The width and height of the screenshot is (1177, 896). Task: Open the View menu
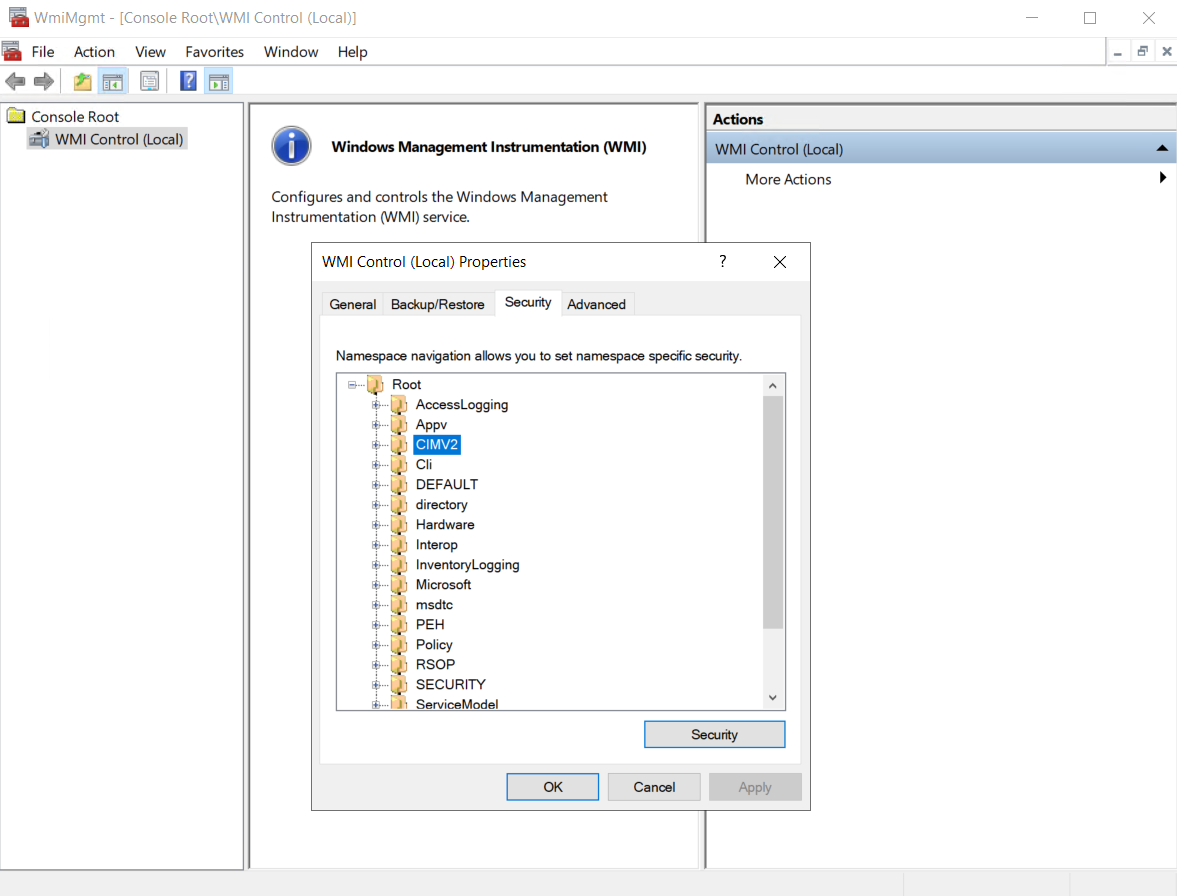(x=150, y=52)
